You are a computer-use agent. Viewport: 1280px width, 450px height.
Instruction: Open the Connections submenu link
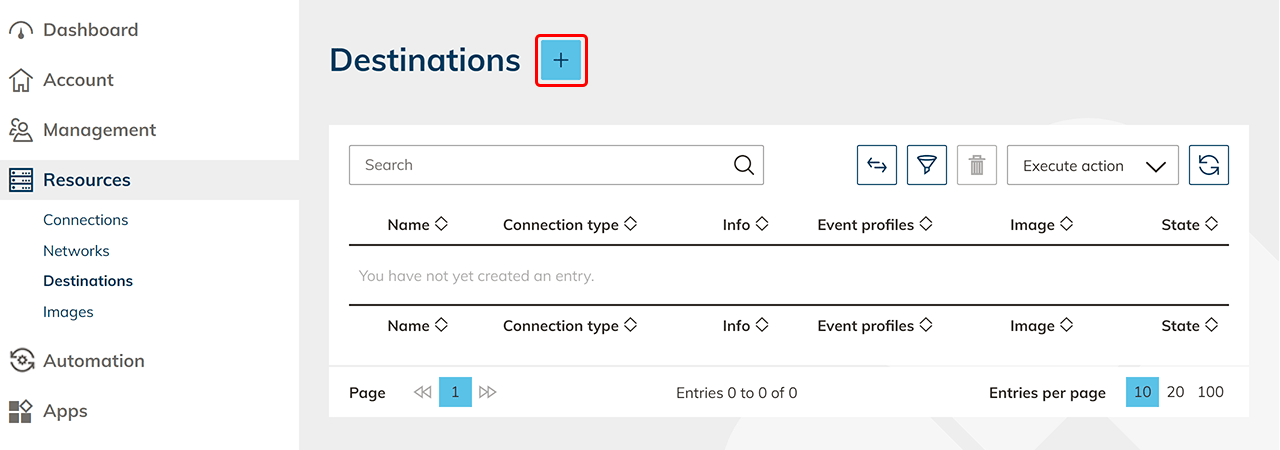(86, 220)
